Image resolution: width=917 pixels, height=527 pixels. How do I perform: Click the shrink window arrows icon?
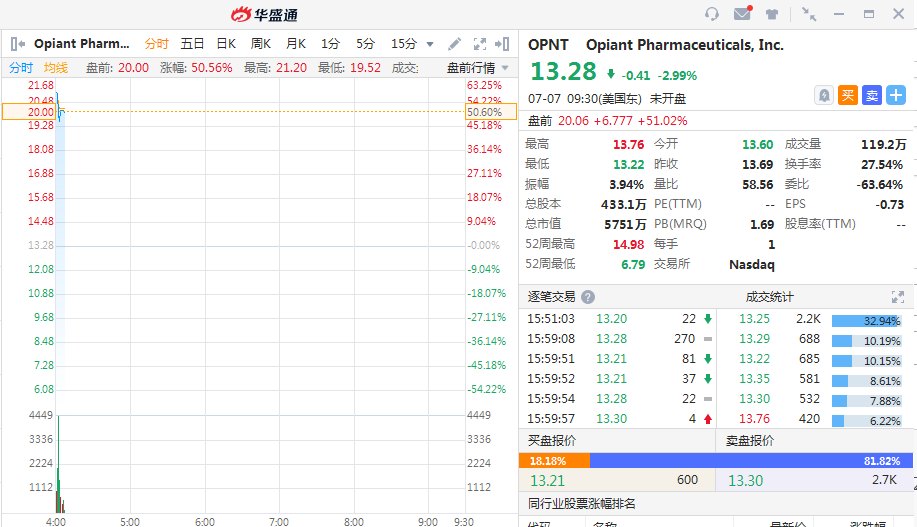(x=809, y=14)
